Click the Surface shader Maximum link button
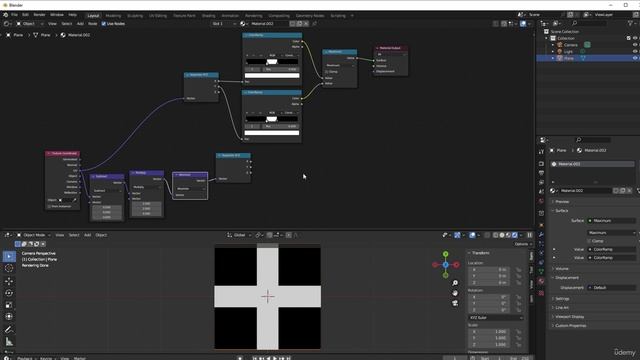The height and width of the screenshot is (360, 640). (x=611, y=221)
